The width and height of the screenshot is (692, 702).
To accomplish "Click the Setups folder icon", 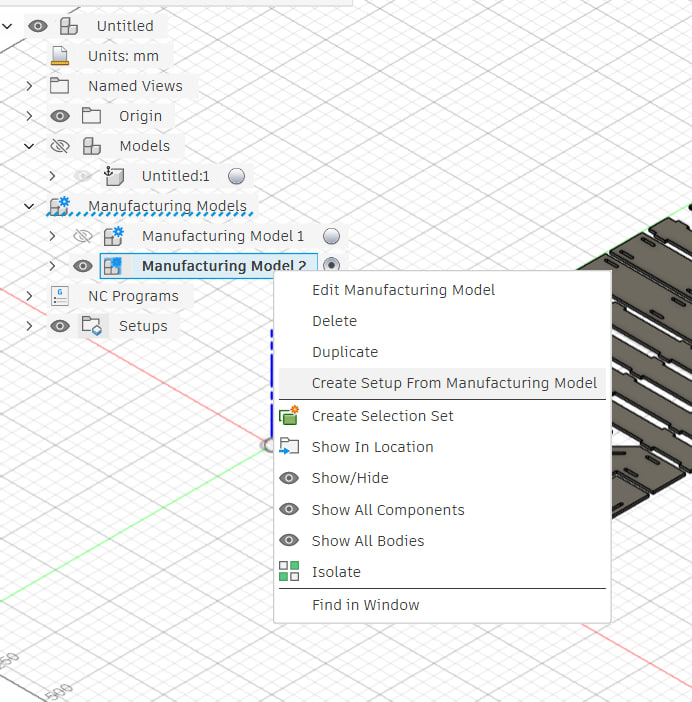I will (x=92, y=325).
